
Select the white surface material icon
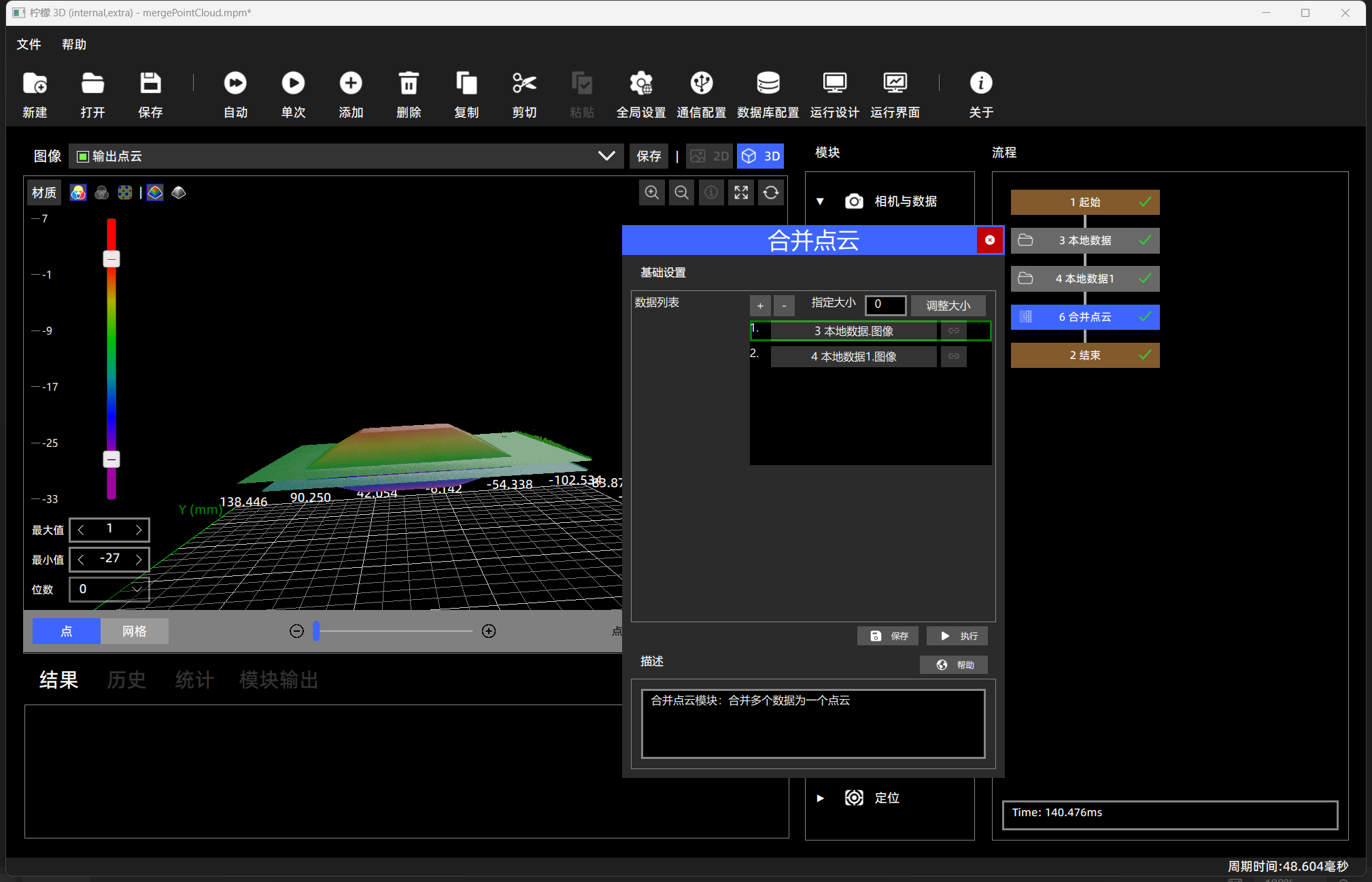(179, 192)
